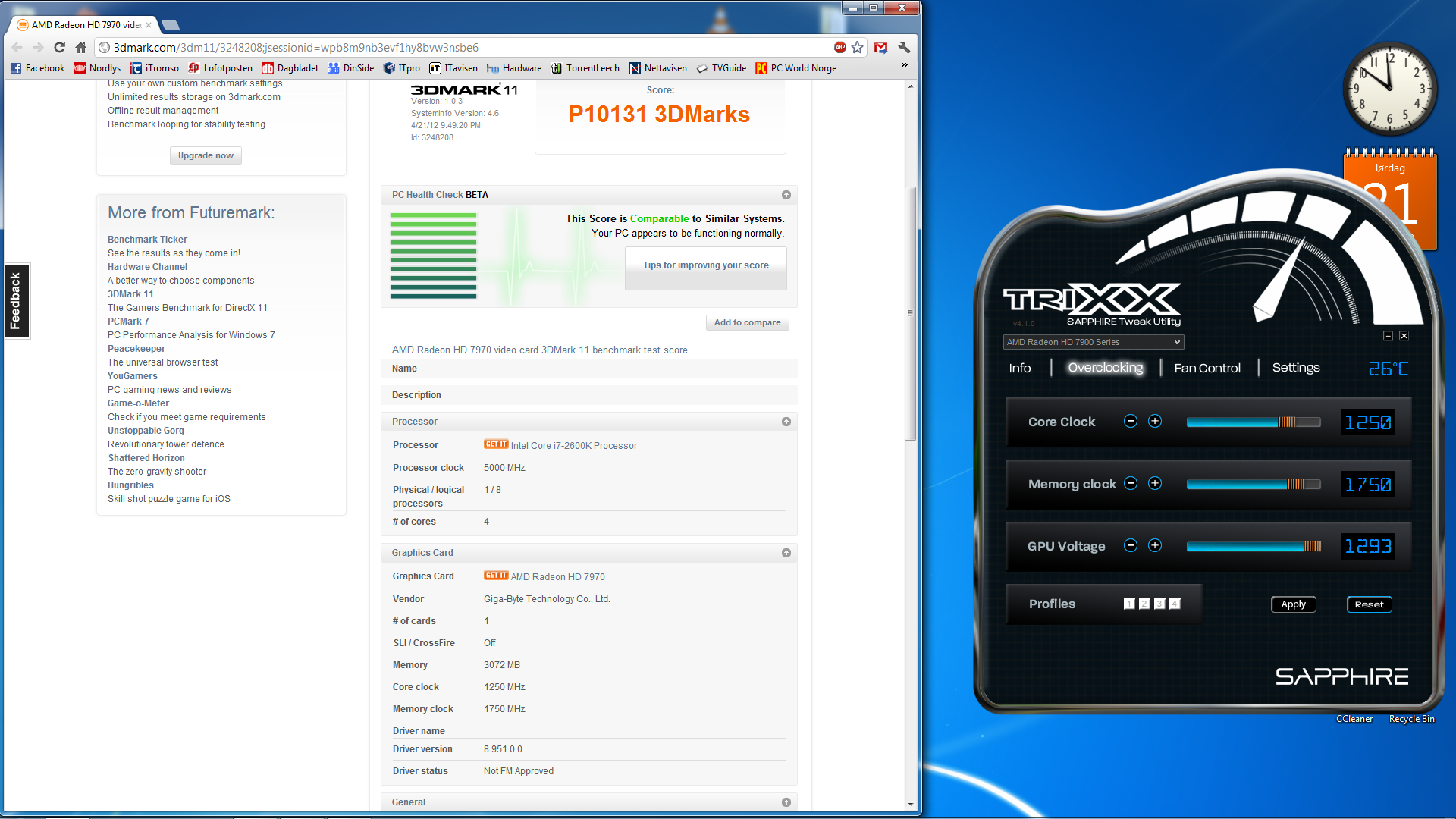Image resolution: width=1456 pixels, height=819 pixels.
Task: Reload the 3dmark page
Action: point(59,47)
